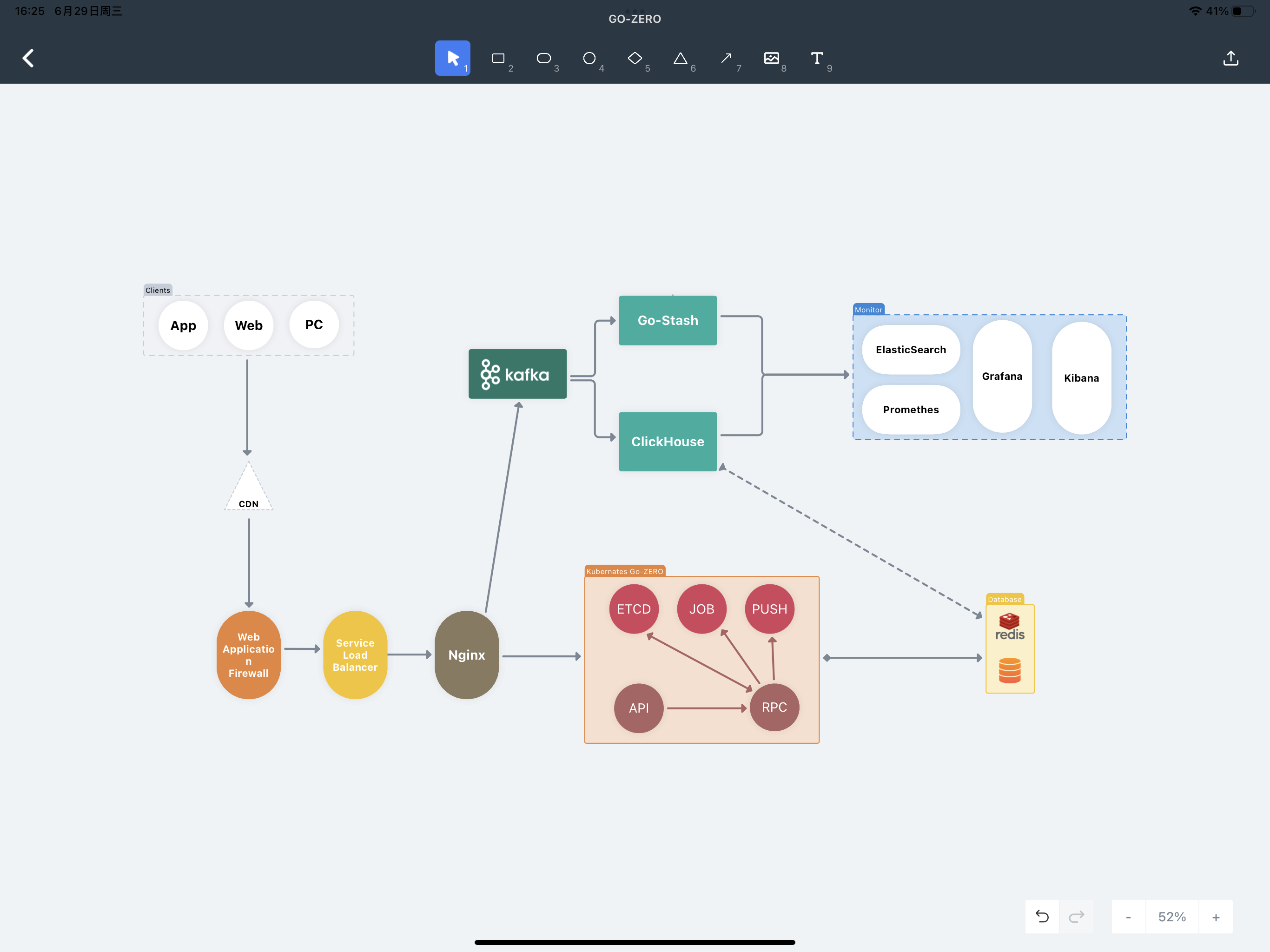This screenshot has height=952, width=1270.
Task: Tap the back chevron
Action: [28, 58]
